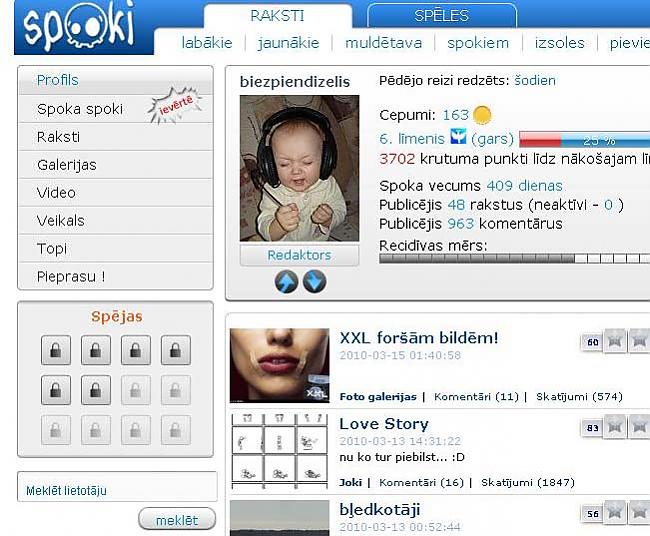Image resolution: width=650 pixels, height=536 pixels.
Task: Click the fourth faded lock in middle row
Action: pyautogui.click(x=176, y=390)
